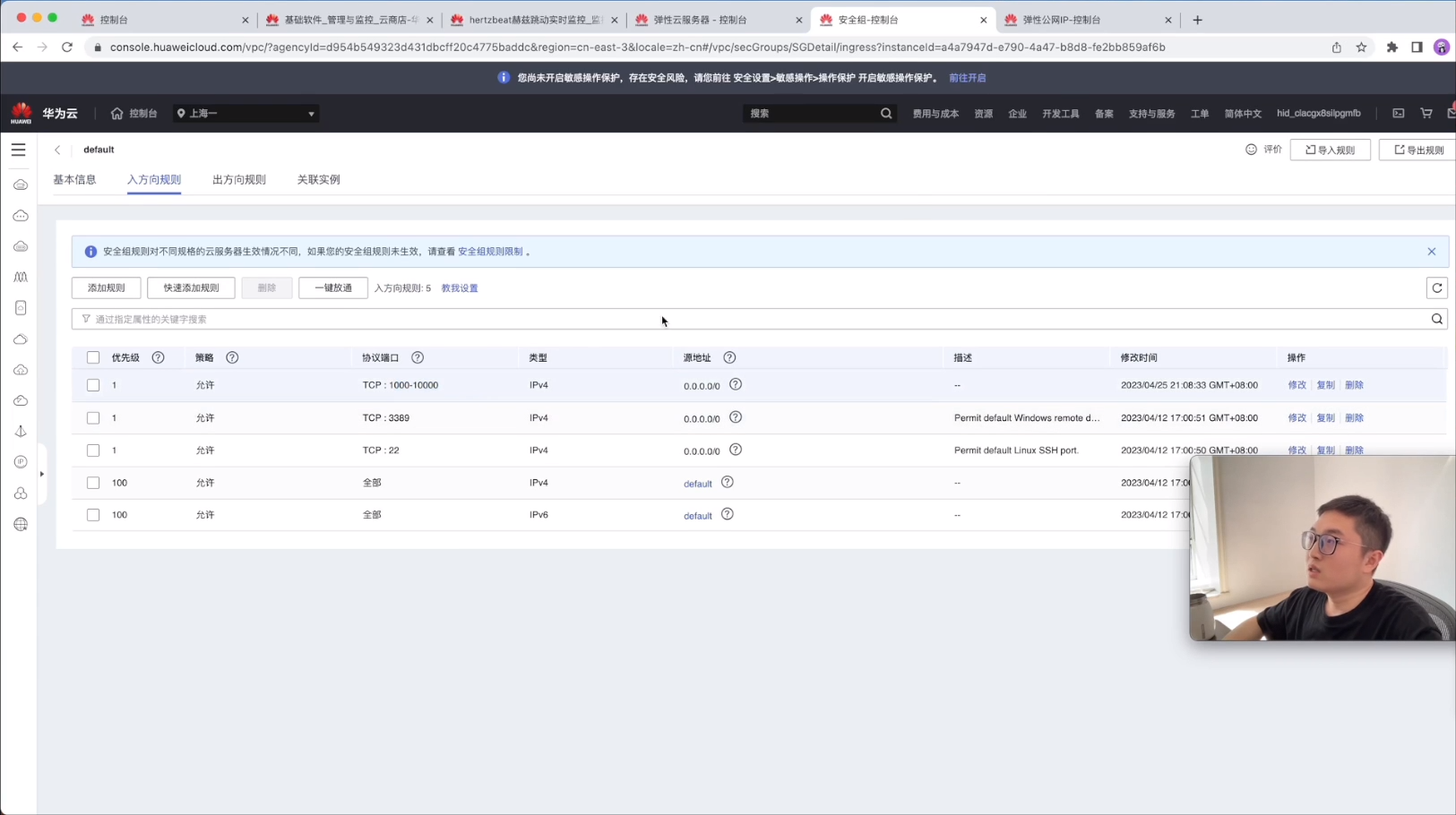Click 修改 for the TCP 1000-10000 rule
The width and height of the screenshot is (1456, 815).
coord(1297,385)
